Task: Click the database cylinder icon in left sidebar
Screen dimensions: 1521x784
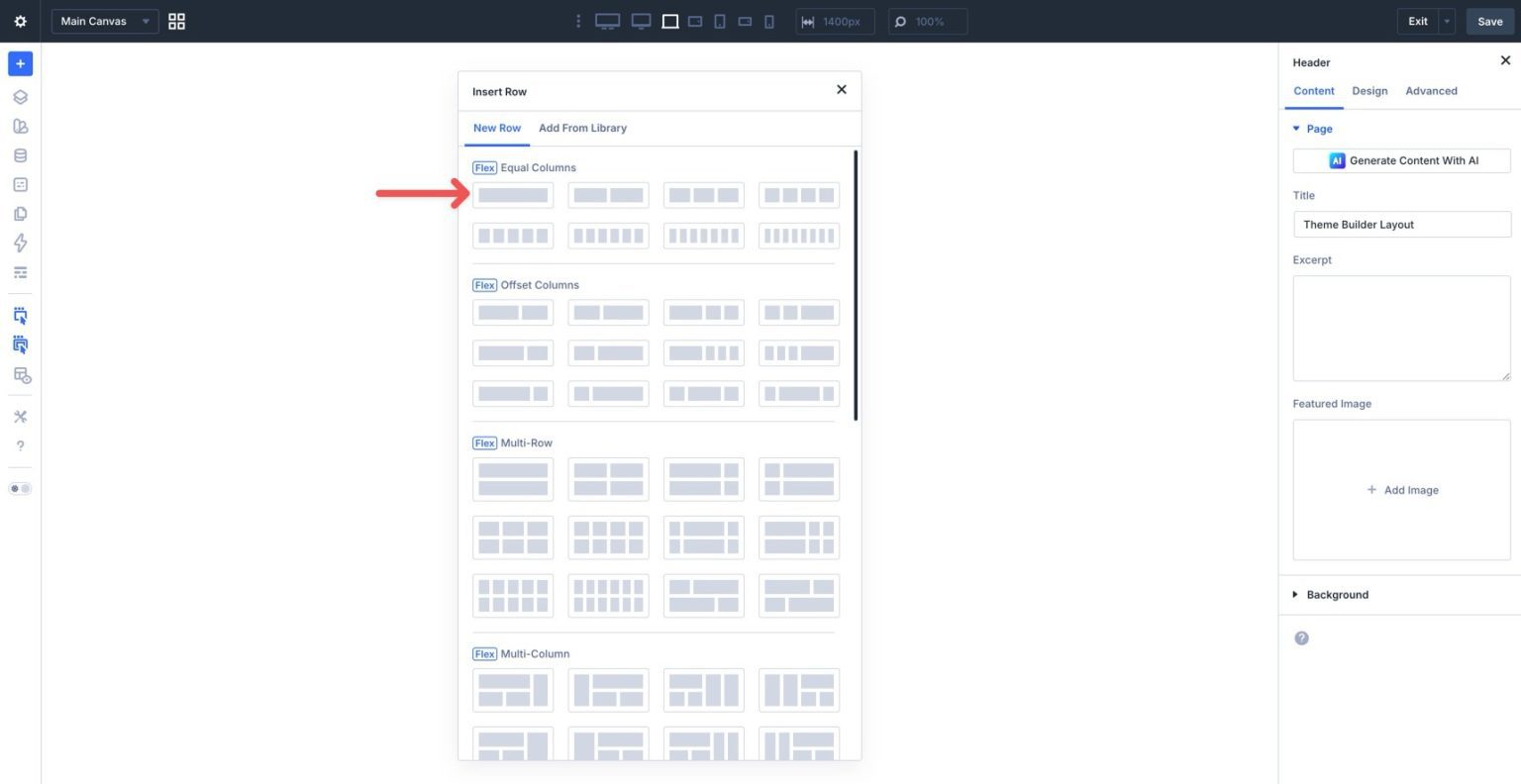Action: [x=20, y=155]
